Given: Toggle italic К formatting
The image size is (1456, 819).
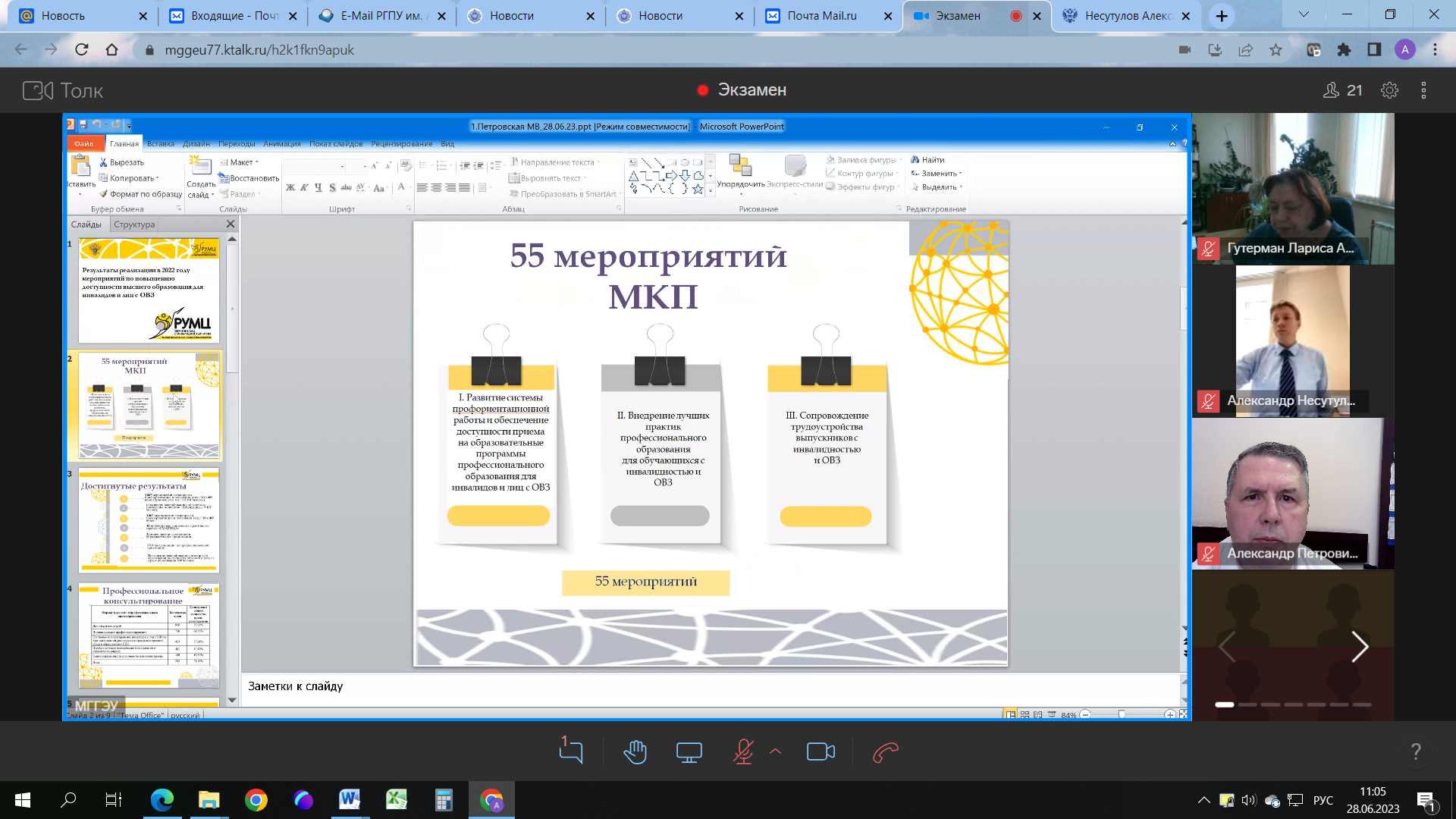Looking at the screenshot, I should click(x=304, y=187).
